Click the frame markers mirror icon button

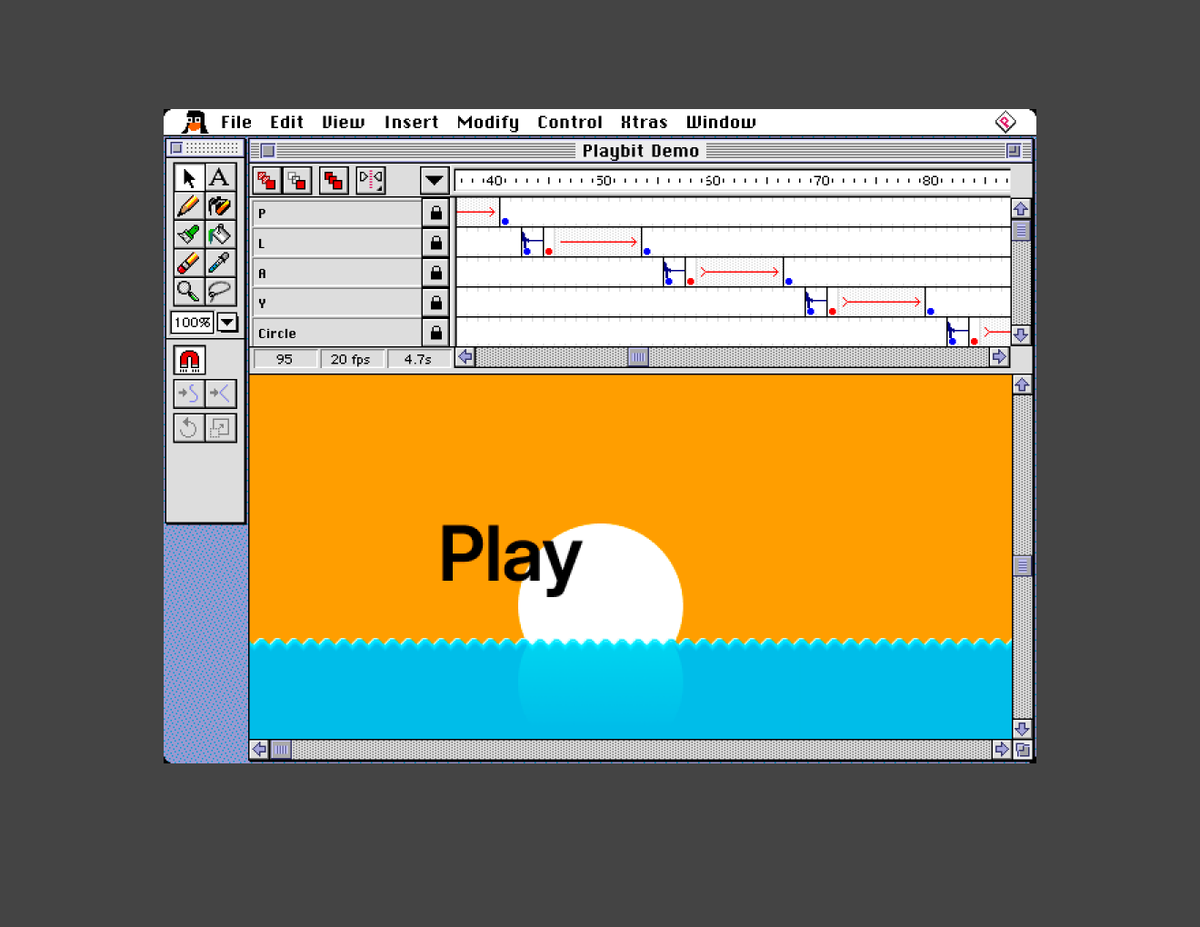click(371, 180)
